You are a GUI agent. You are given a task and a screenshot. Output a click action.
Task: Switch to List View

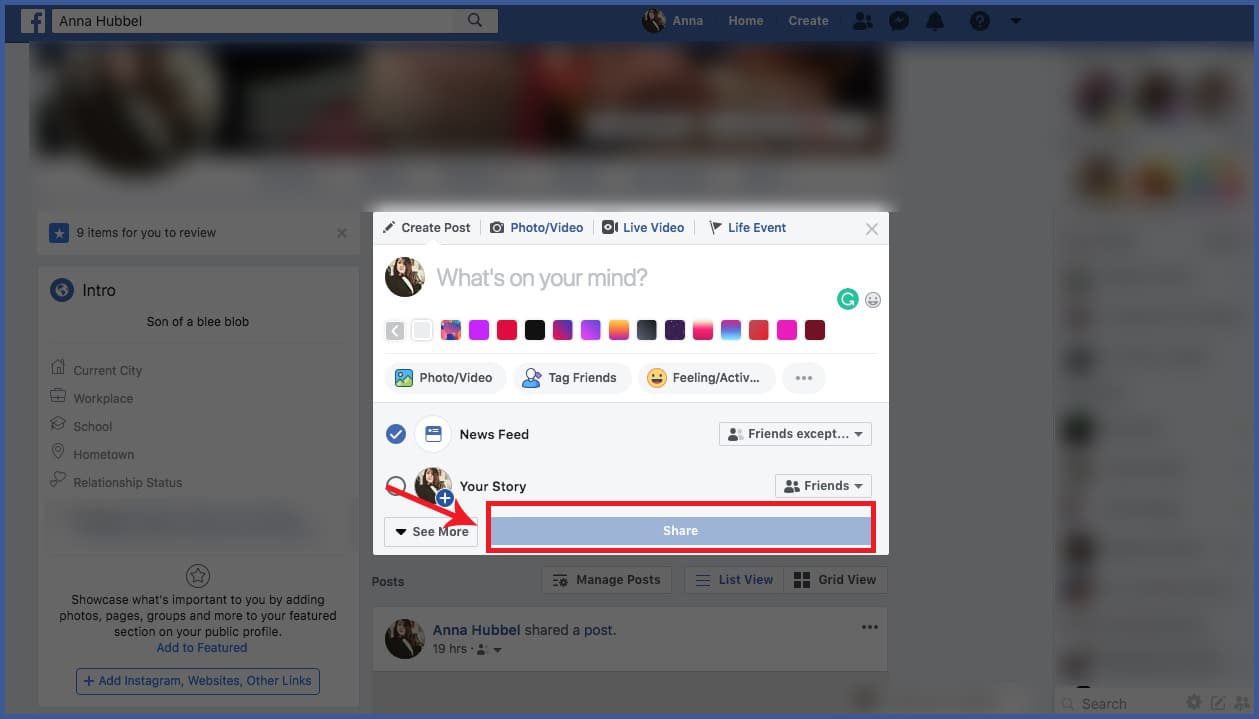point(735,580)
